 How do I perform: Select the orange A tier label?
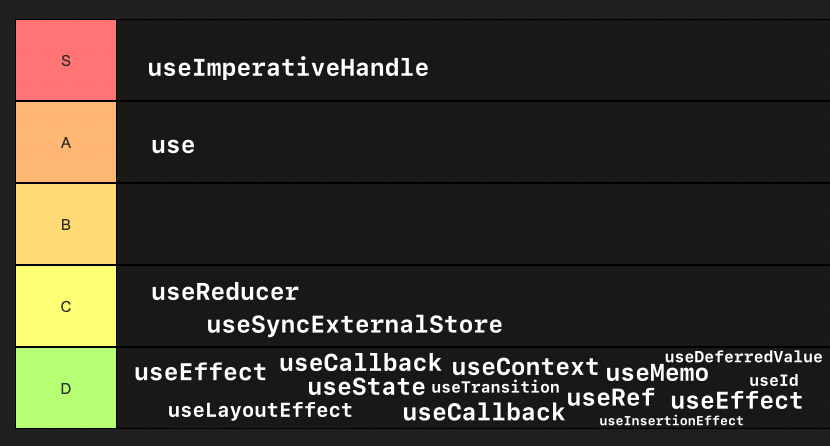[x=66, y=142]
